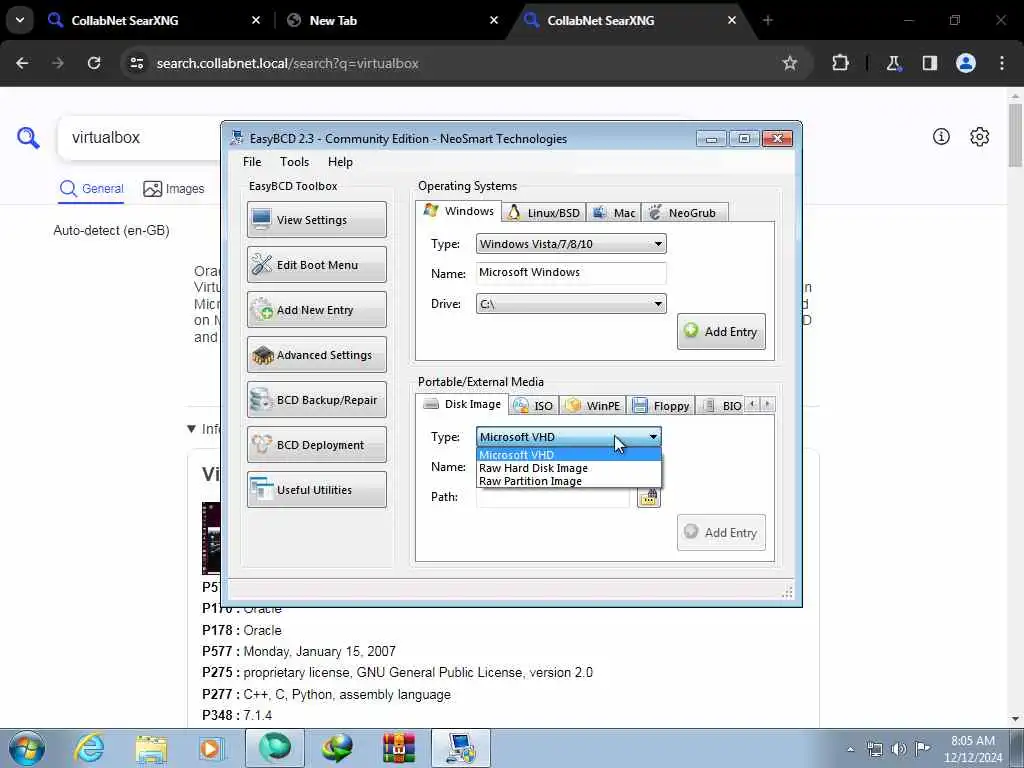Screen dimensions: 1024x768
Task: Click the browser search magnifier icon
Action: click(x=28, y=138)
